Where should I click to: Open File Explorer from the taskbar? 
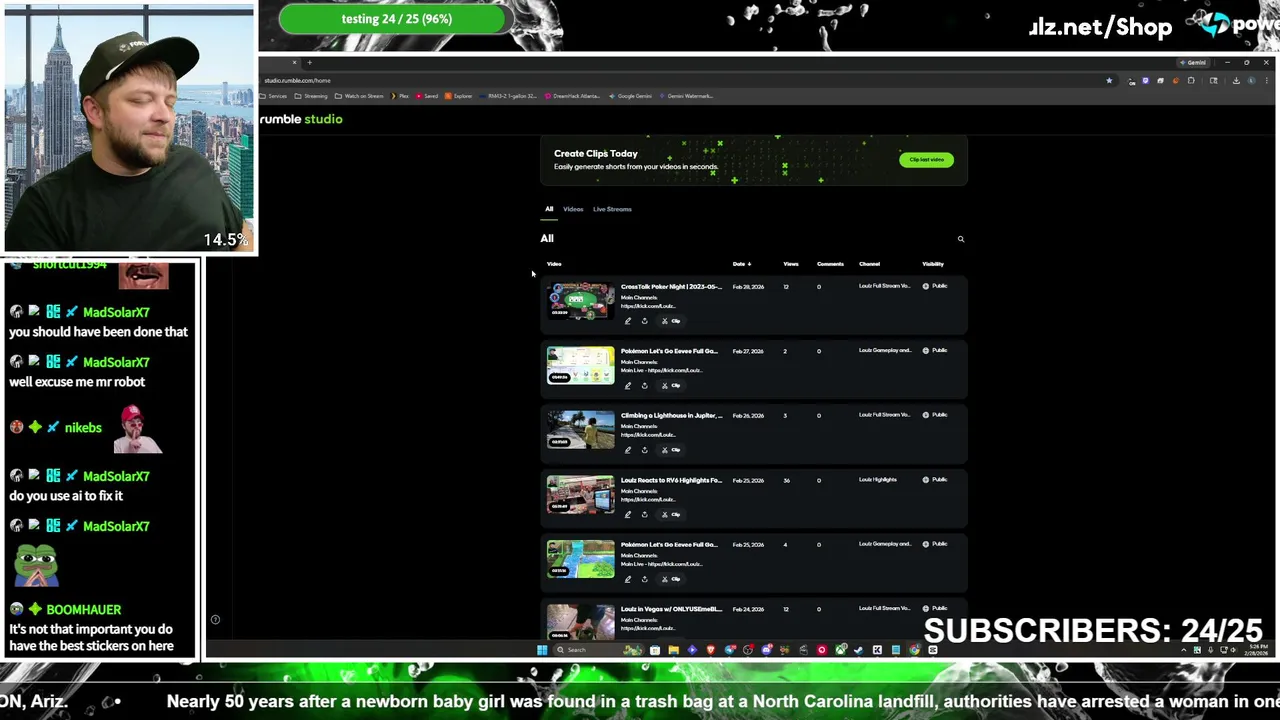click(x=673, y=650)
